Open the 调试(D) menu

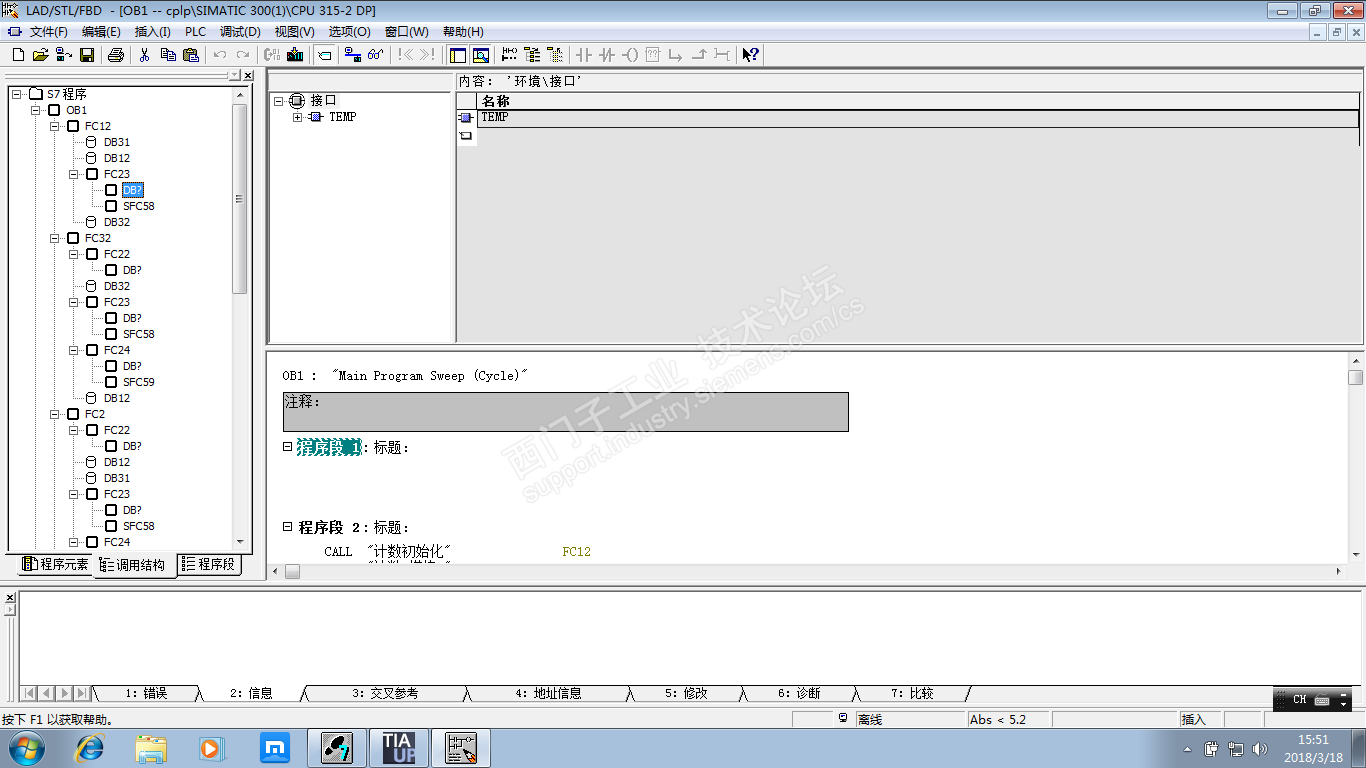point(240,32)
